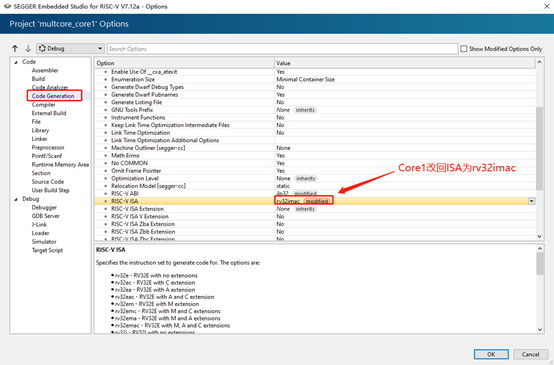Click options list scroll-up arrow
554x365 pixels.
coord(540,63)
